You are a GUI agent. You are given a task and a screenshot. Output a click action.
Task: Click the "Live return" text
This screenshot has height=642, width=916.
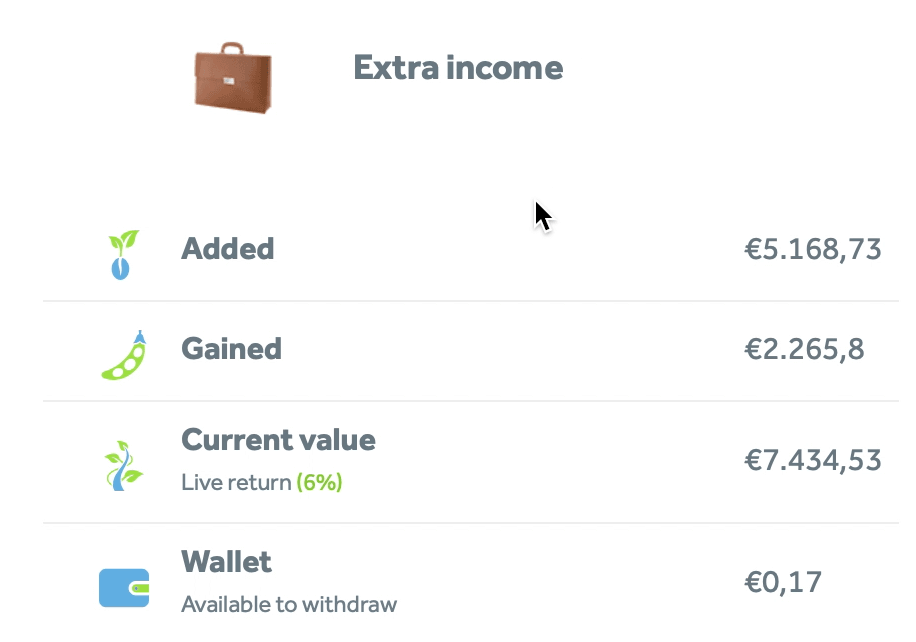click(x=236, y=483)
